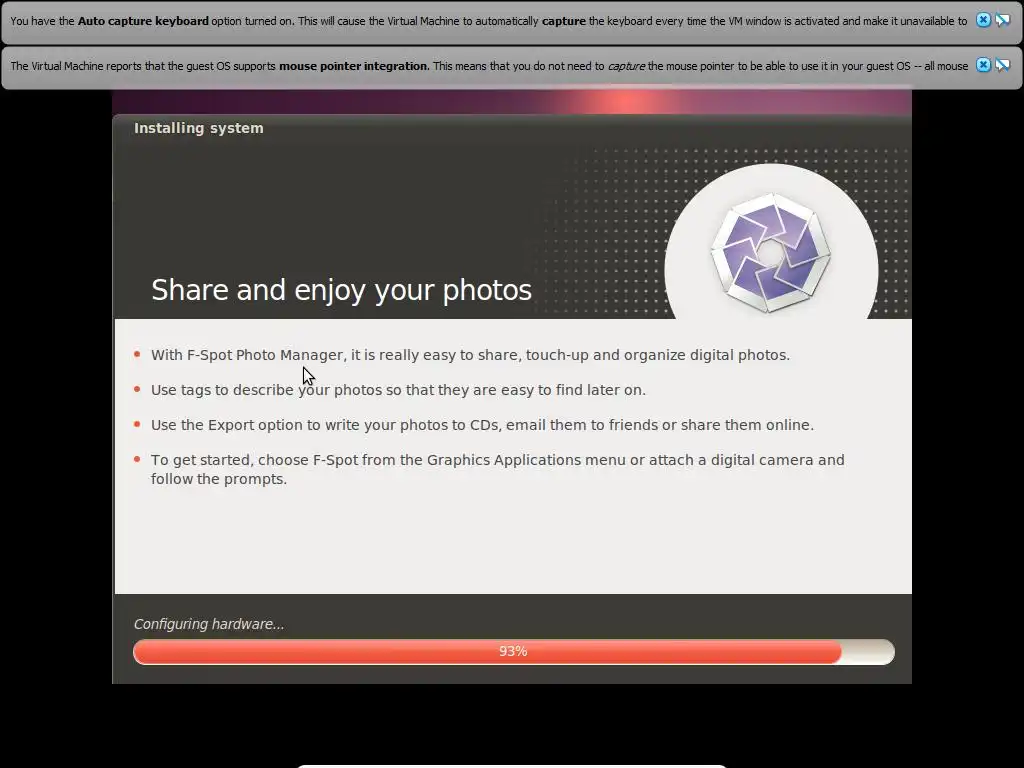Click the don't-show-again icon on Auto capture keyboard message
This screenshot has height=768, width=1024.
[x=1002, y=20]
